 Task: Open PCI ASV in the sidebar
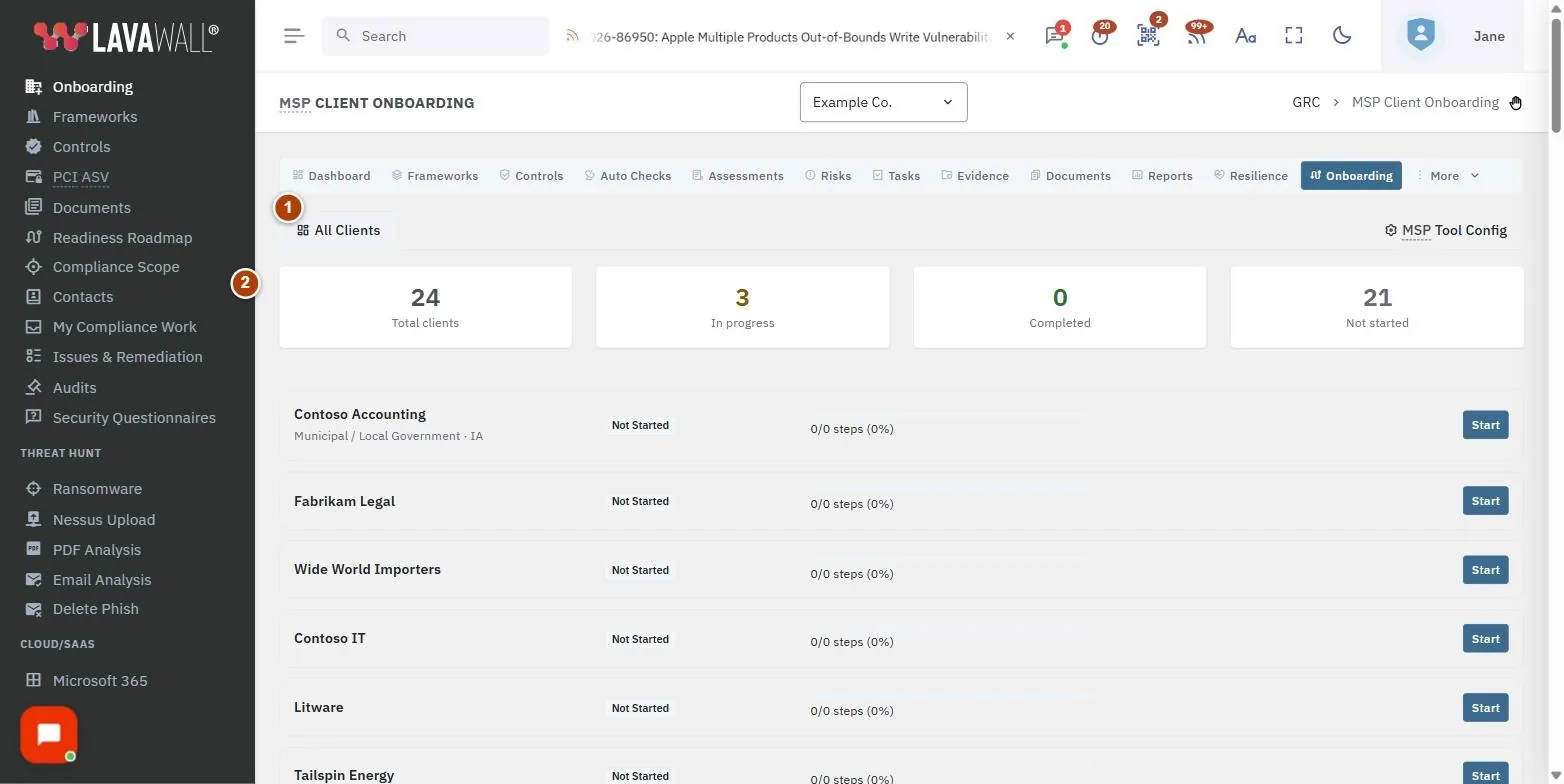[81, 177]
